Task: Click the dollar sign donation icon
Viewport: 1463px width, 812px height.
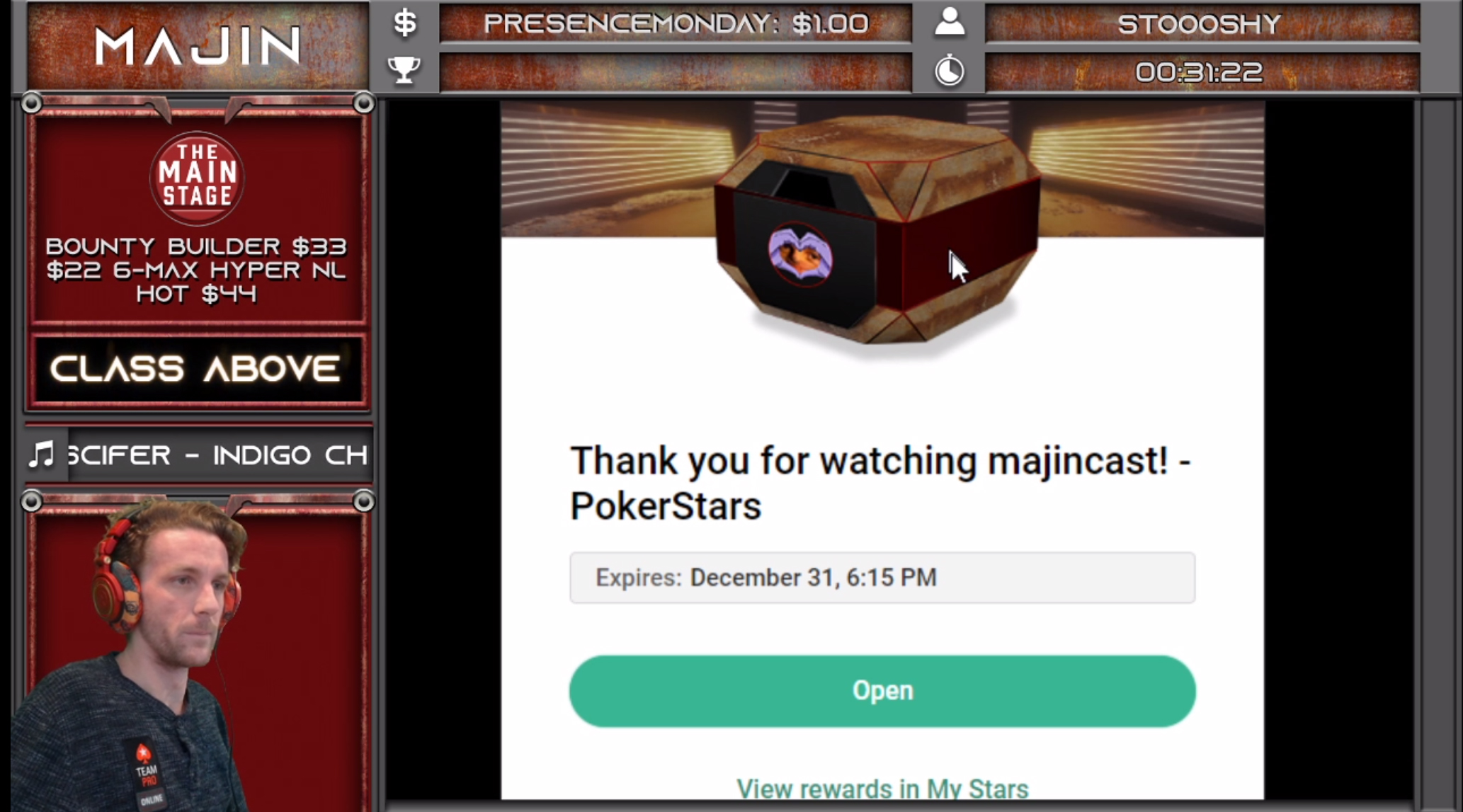Action: coord(404,23)
